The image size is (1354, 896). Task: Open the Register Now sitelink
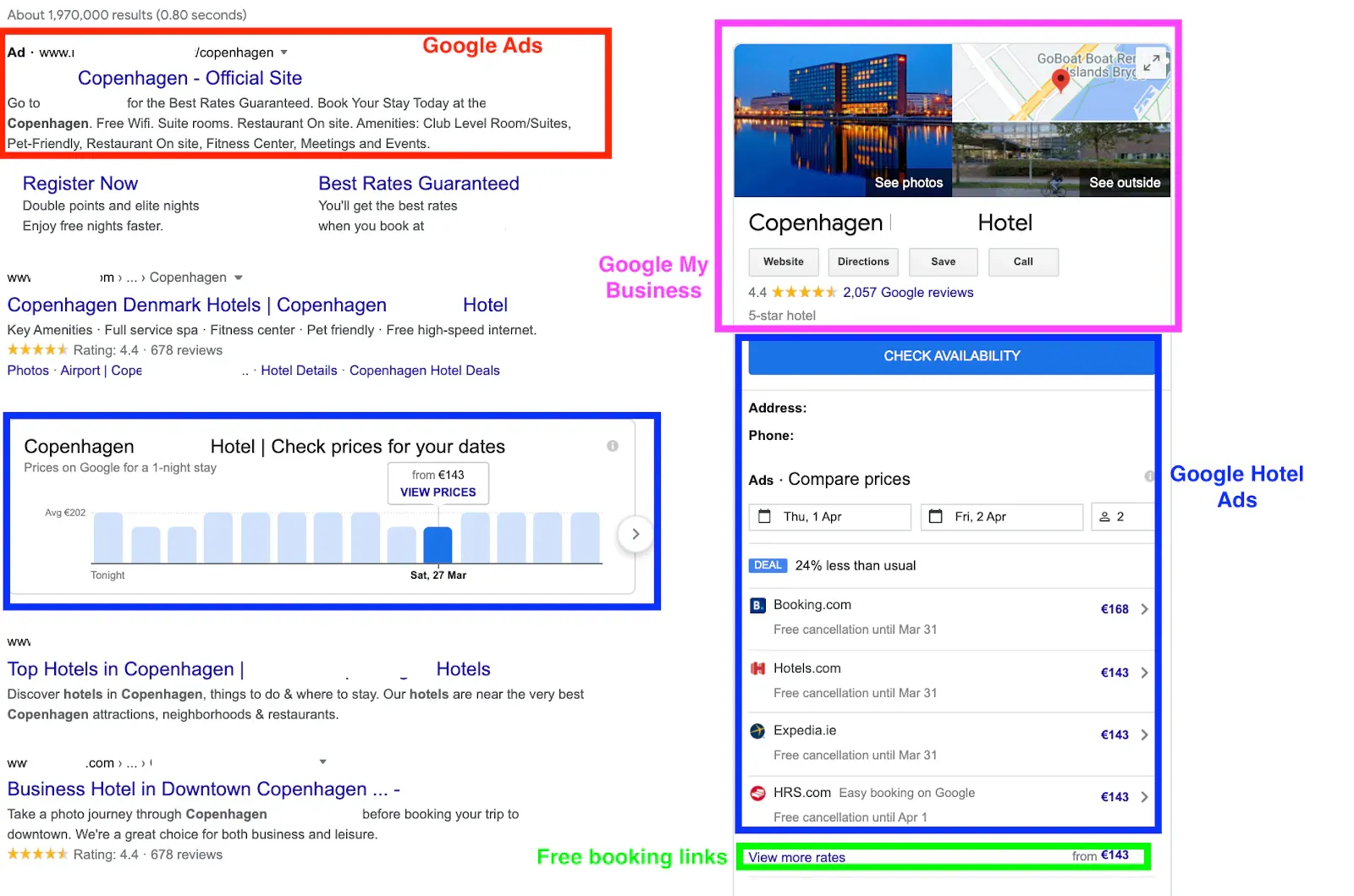coord(80,184)
